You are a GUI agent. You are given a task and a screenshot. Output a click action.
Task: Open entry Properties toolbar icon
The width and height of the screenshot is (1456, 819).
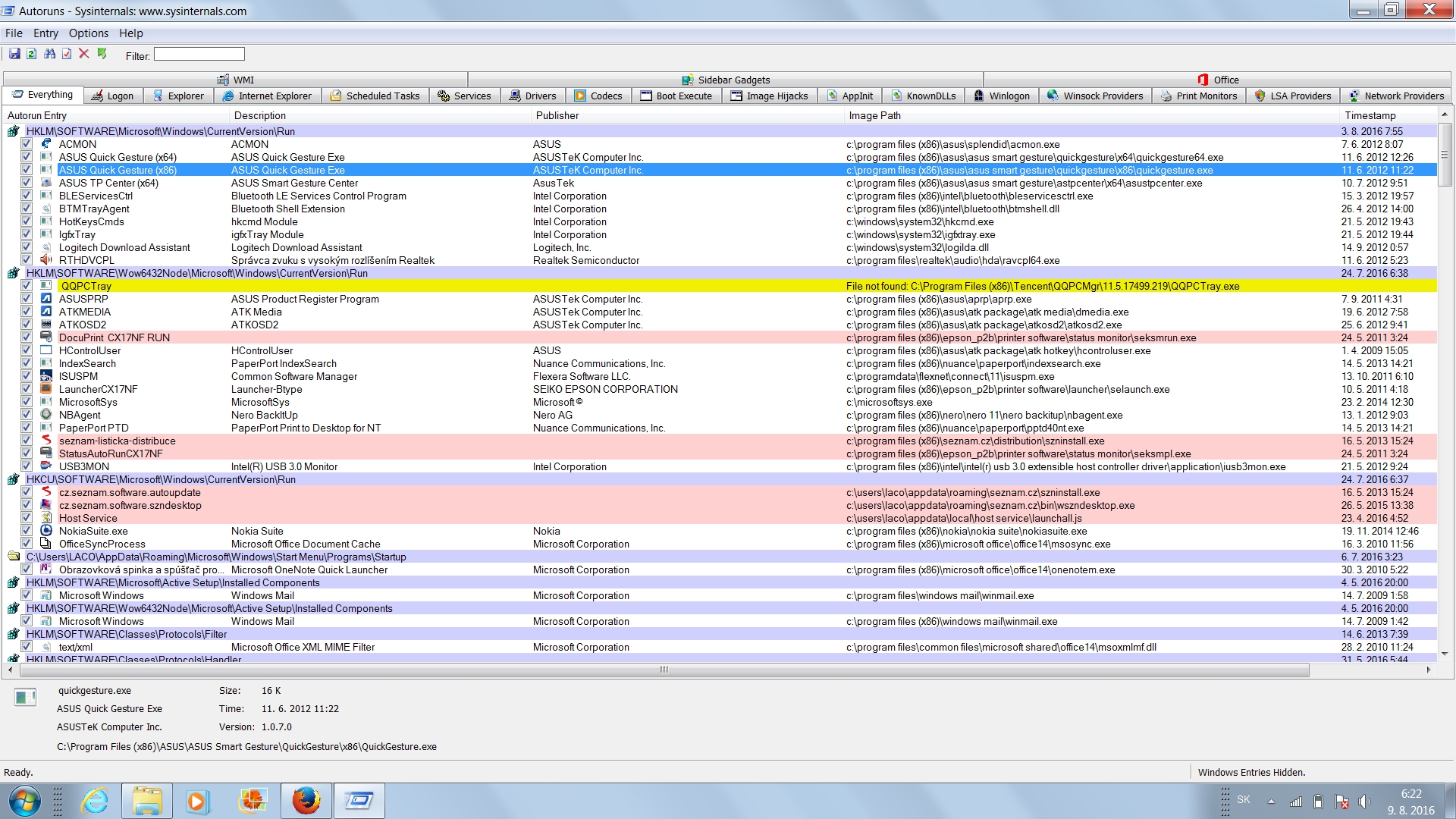coord(67,54)
